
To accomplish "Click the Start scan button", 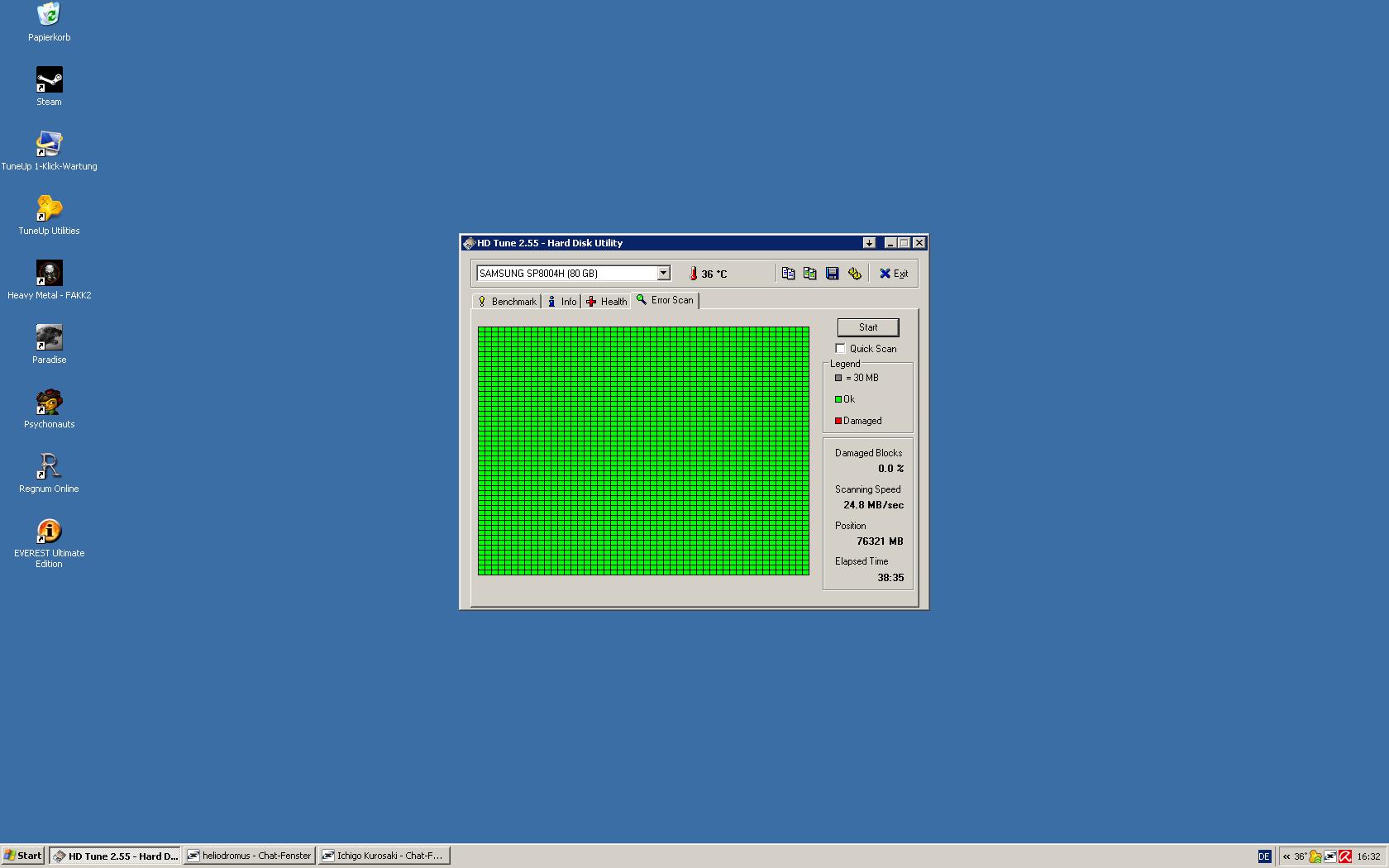I will tap(868, 327).
